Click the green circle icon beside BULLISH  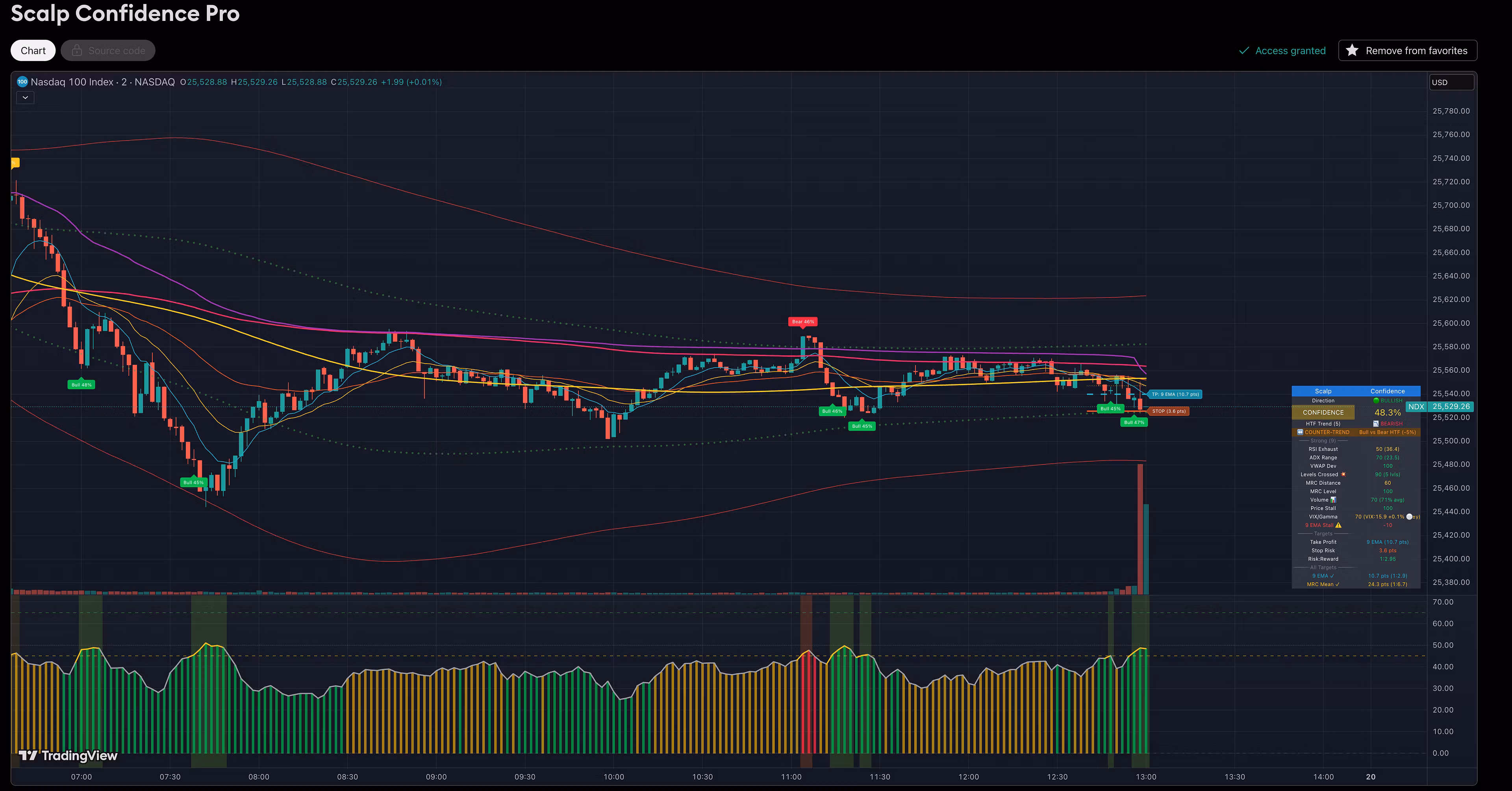1376,401
